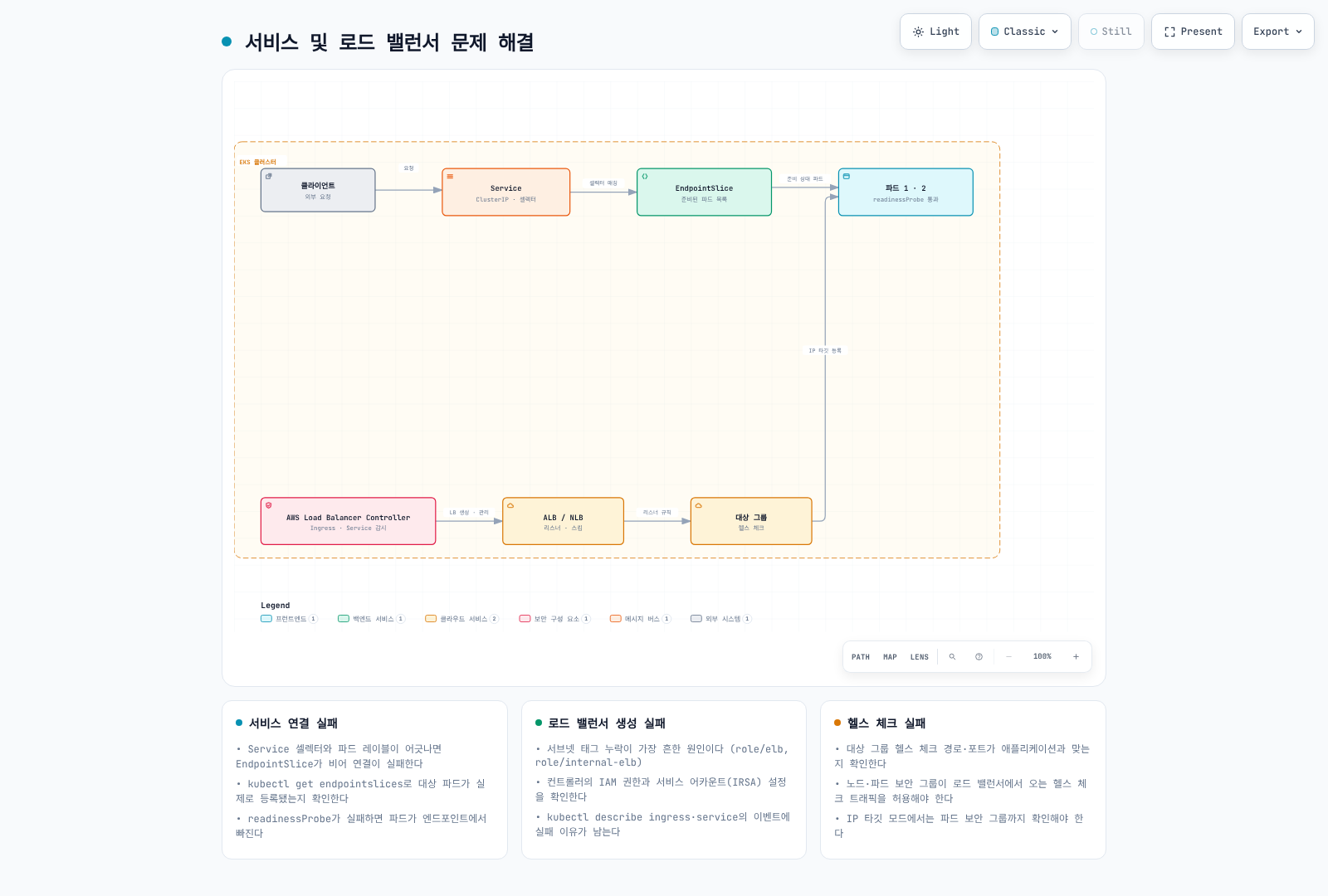Click the external-link icon on 클라이언트 node
Screen dimensions: 1328x896
(268, 176)
